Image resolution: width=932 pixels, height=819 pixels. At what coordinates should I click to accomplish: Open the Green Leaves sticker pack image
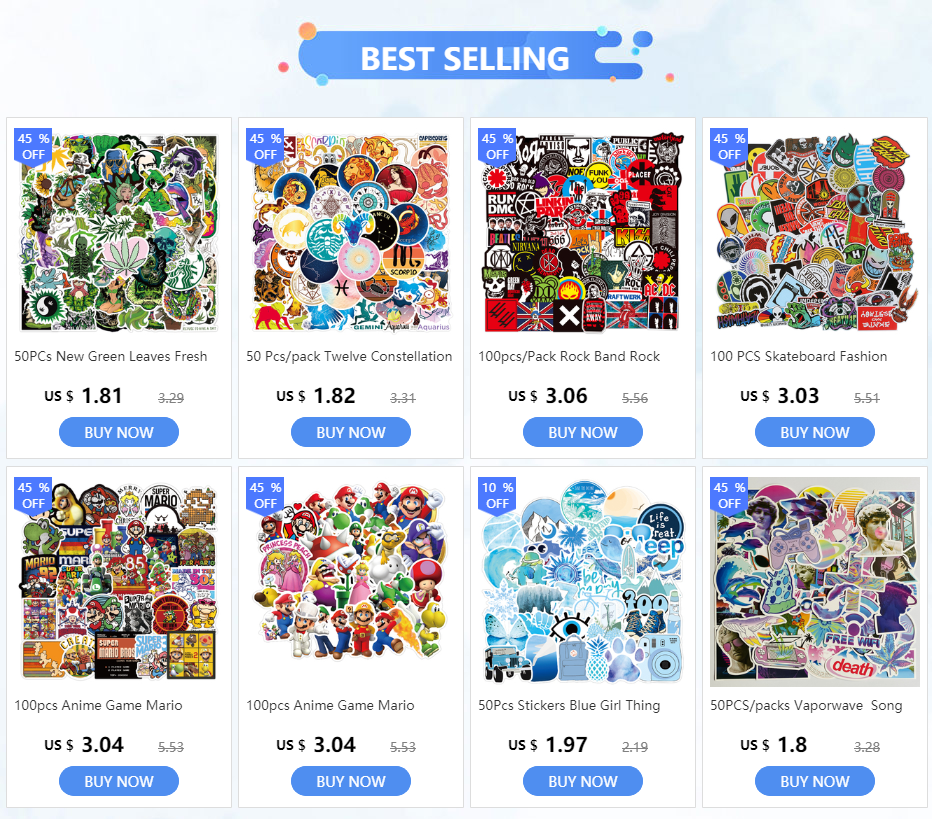pyautogui.click(x=119, y=233)
